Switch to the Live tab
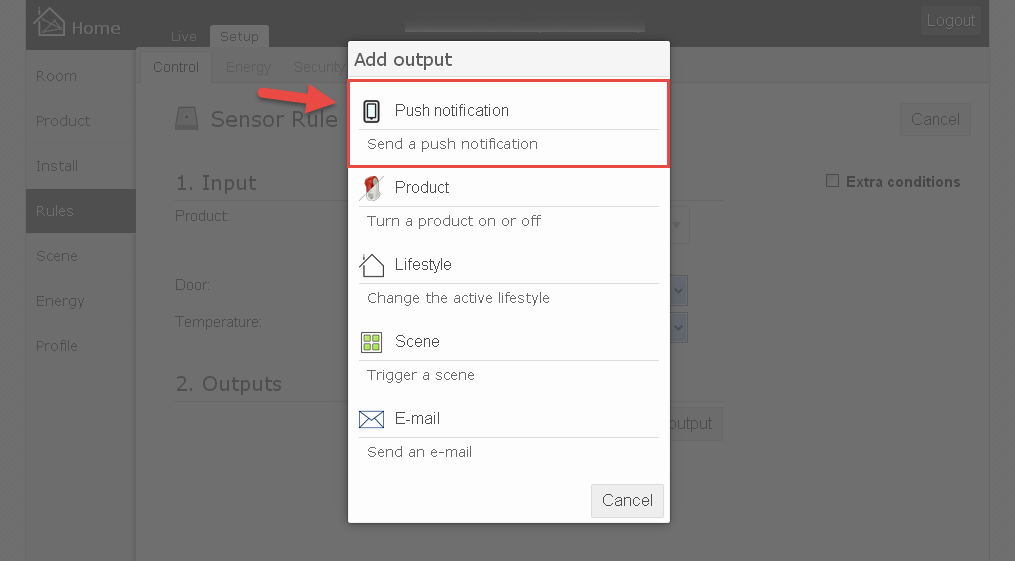Image resolution: width=1015 pixels, height=561 pixels. click(x=184, y=37)
